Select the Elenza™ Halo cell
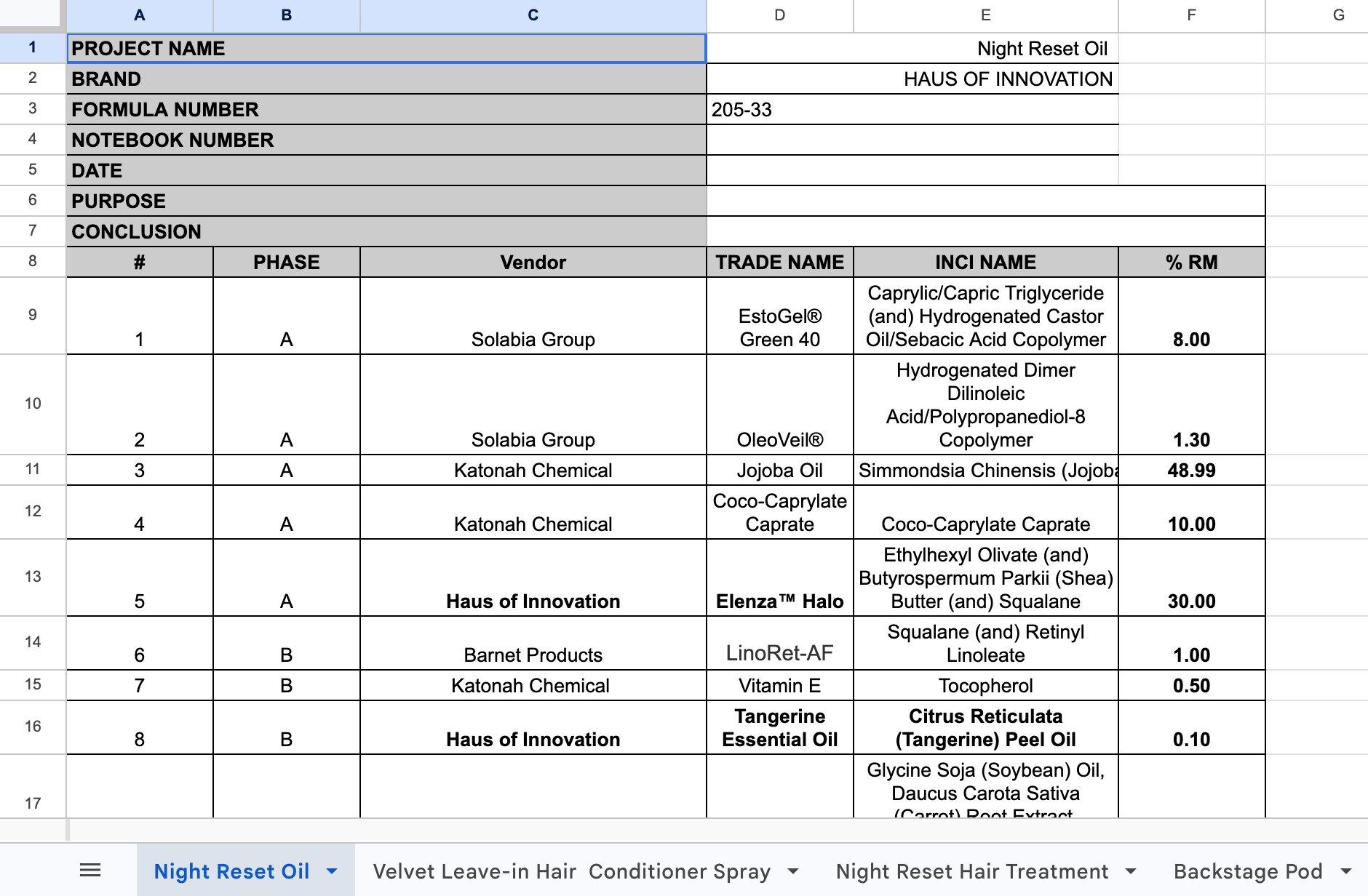 click(780, 577)
